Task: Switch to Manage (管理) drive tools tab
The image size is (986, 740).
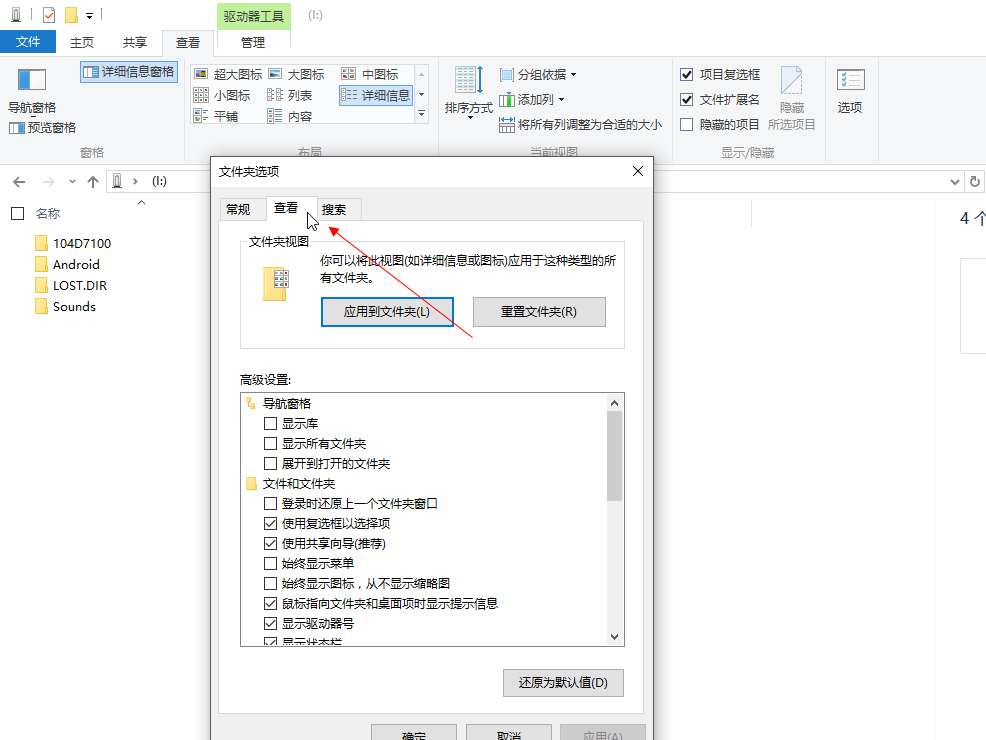Action: pos(253,42)
